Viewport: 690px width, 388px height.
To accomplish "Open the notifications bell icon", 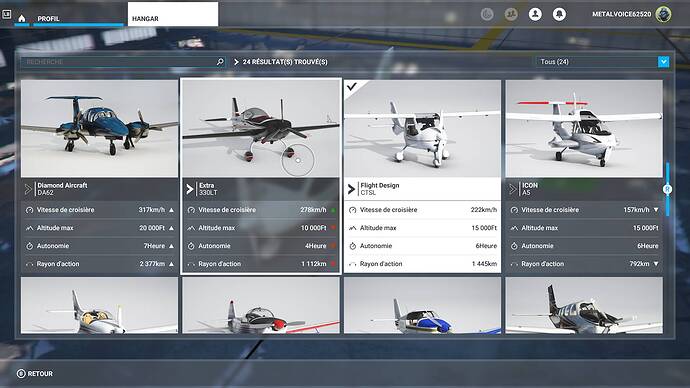I will [x=559, y=15].
